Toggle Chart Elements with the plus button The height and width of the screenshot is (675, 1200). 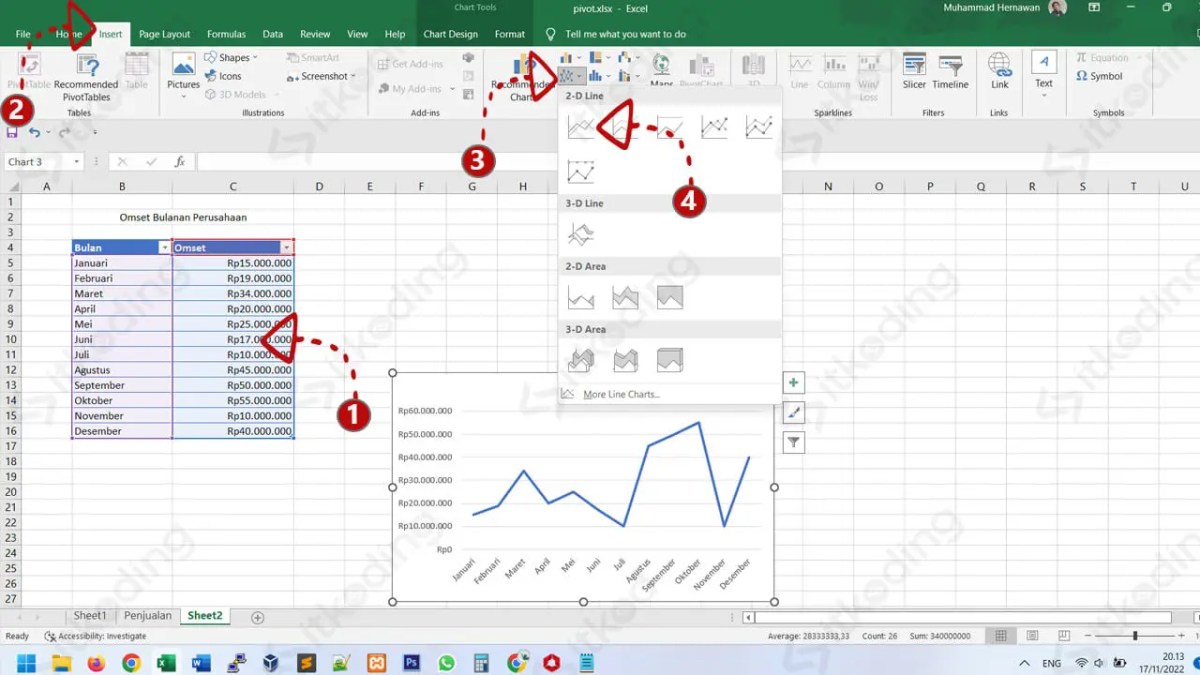(793, 382)
